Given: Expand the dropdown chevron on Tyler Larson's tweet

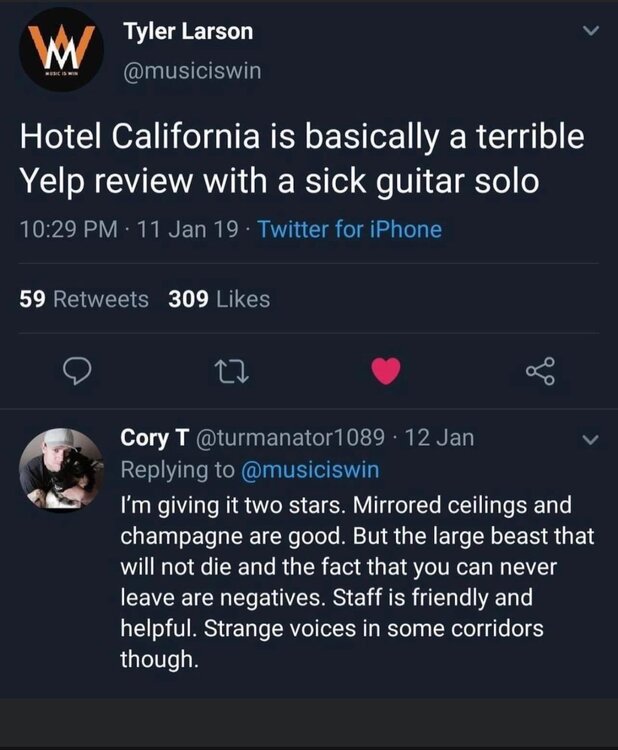Looking at the screenshot, I should tap(589, 32).
